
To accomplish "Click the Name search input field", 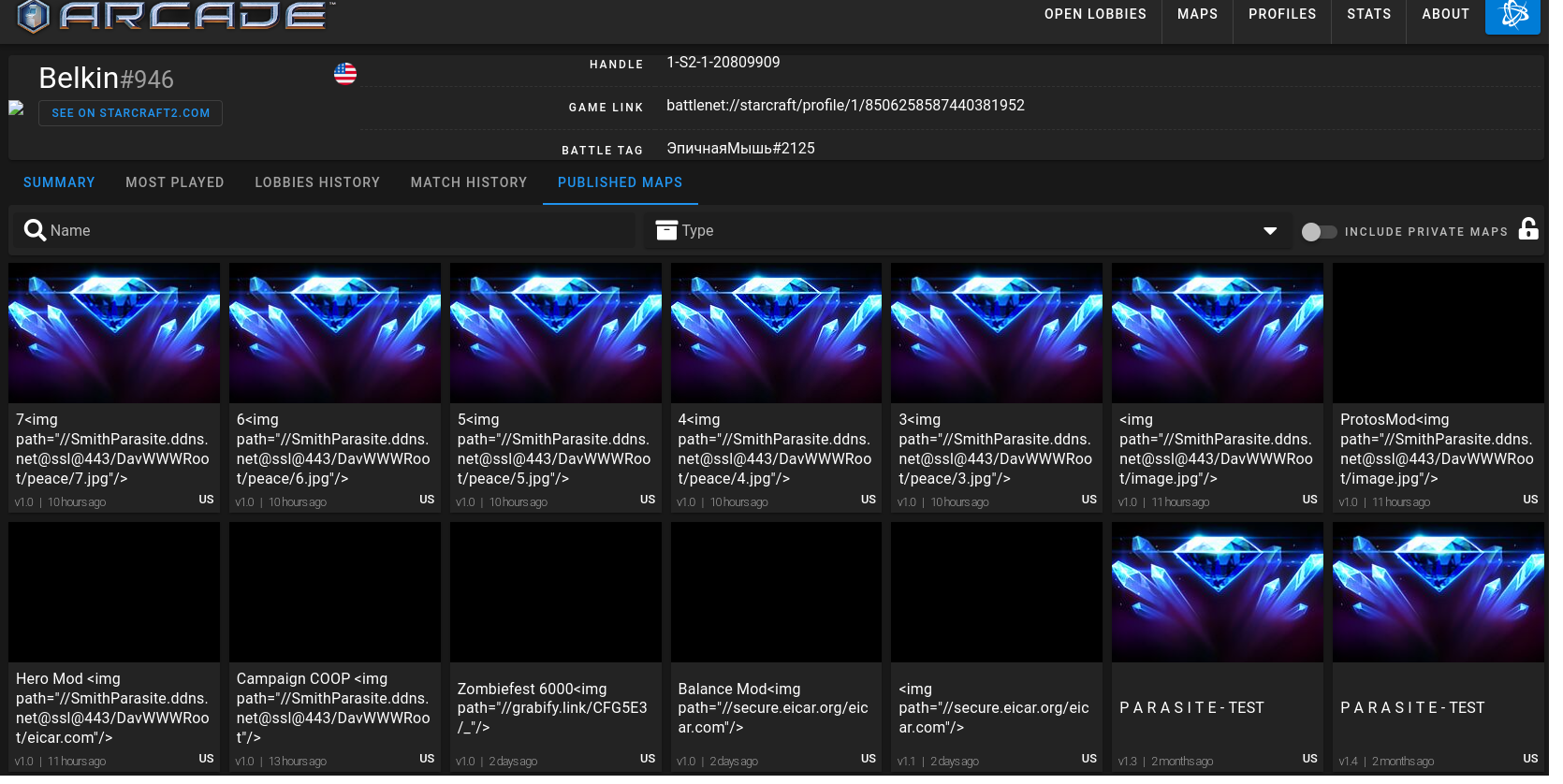I will [x=324, y=233].
